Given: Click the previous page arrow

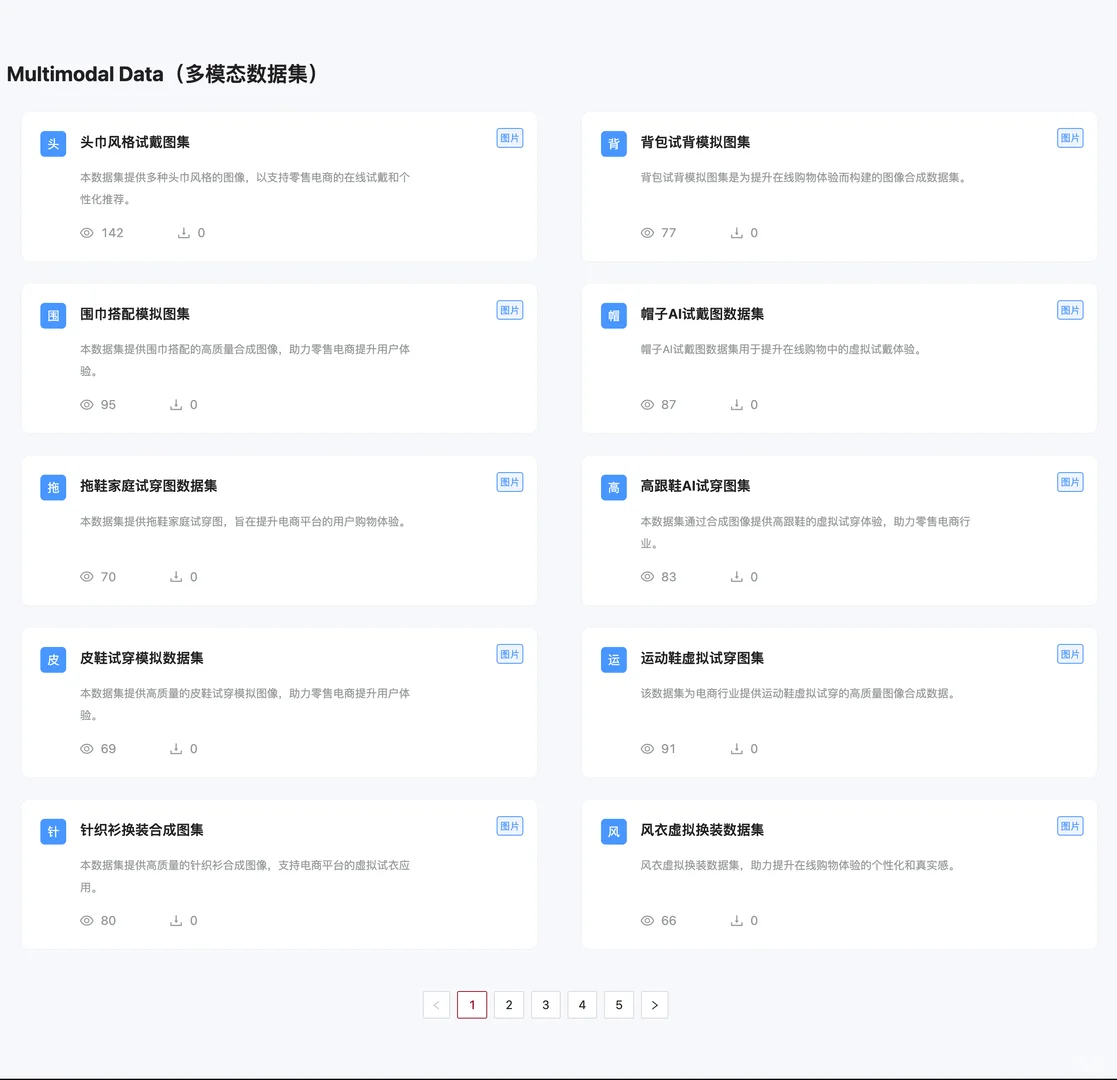Looking at the screenshot, I should [x=436, y=1004].
